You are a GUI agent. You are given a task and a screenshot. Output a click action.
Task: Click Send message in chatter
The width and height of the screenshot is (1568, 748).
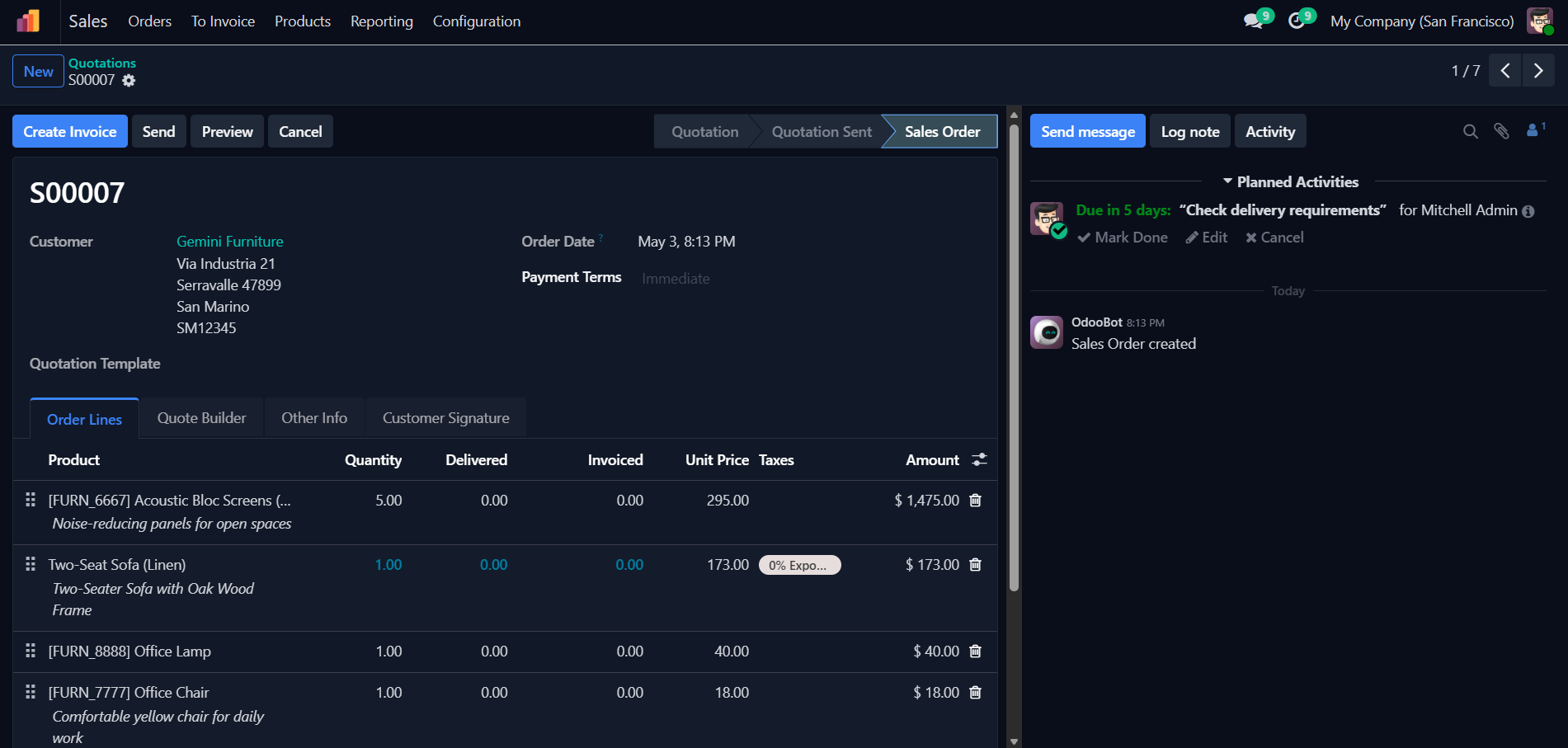(1088, 131)
